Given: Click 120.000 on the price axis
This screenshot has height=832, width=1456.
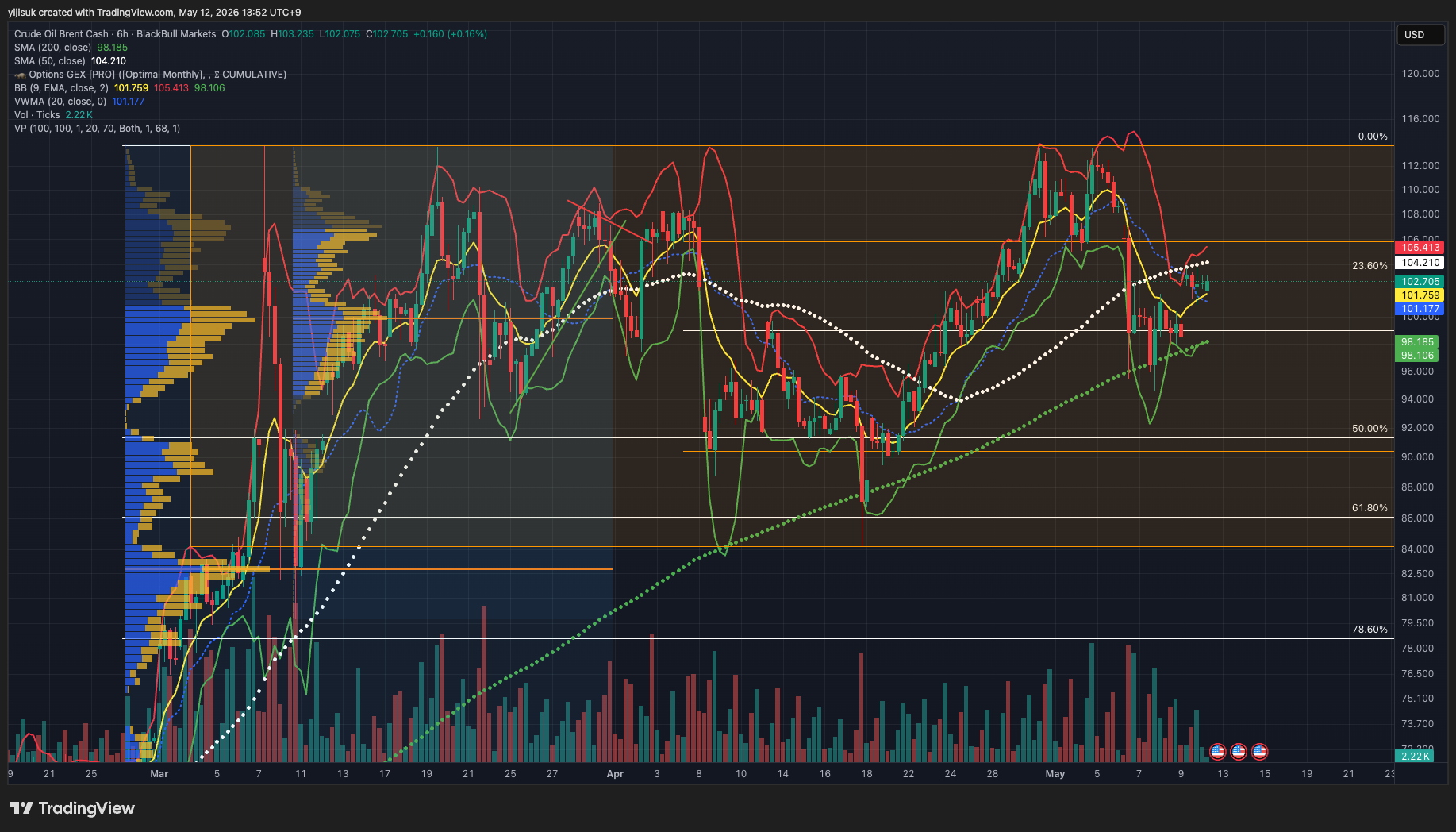Looking at the screenshot, I should [x=1420, y=74].
